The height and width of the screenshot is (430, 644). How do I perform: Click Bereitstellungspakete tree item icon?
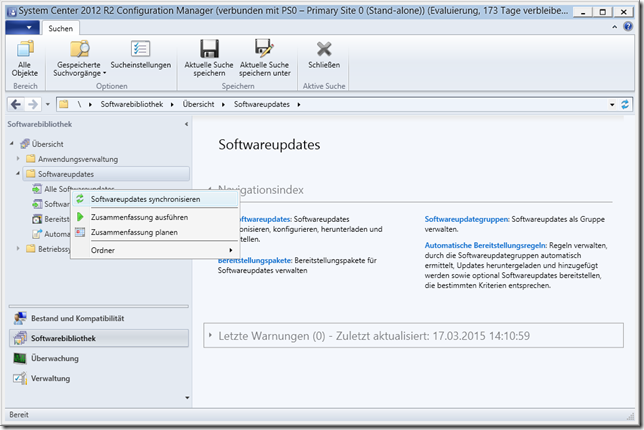[37, 219]
